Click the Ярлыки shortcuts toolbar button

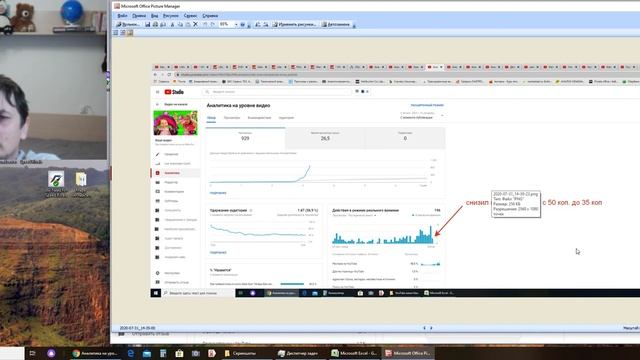click(128, 24)
